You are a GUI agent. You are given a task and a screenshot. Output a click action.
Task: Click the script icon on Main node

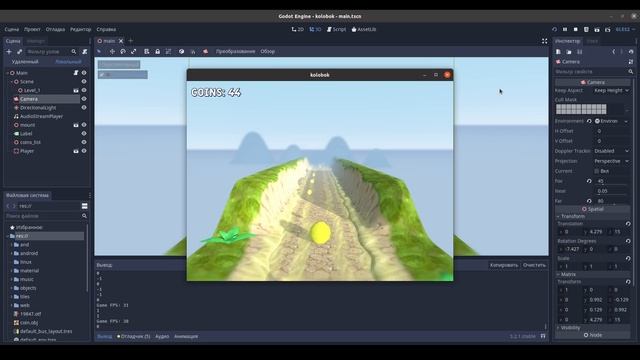coord(76,73)
